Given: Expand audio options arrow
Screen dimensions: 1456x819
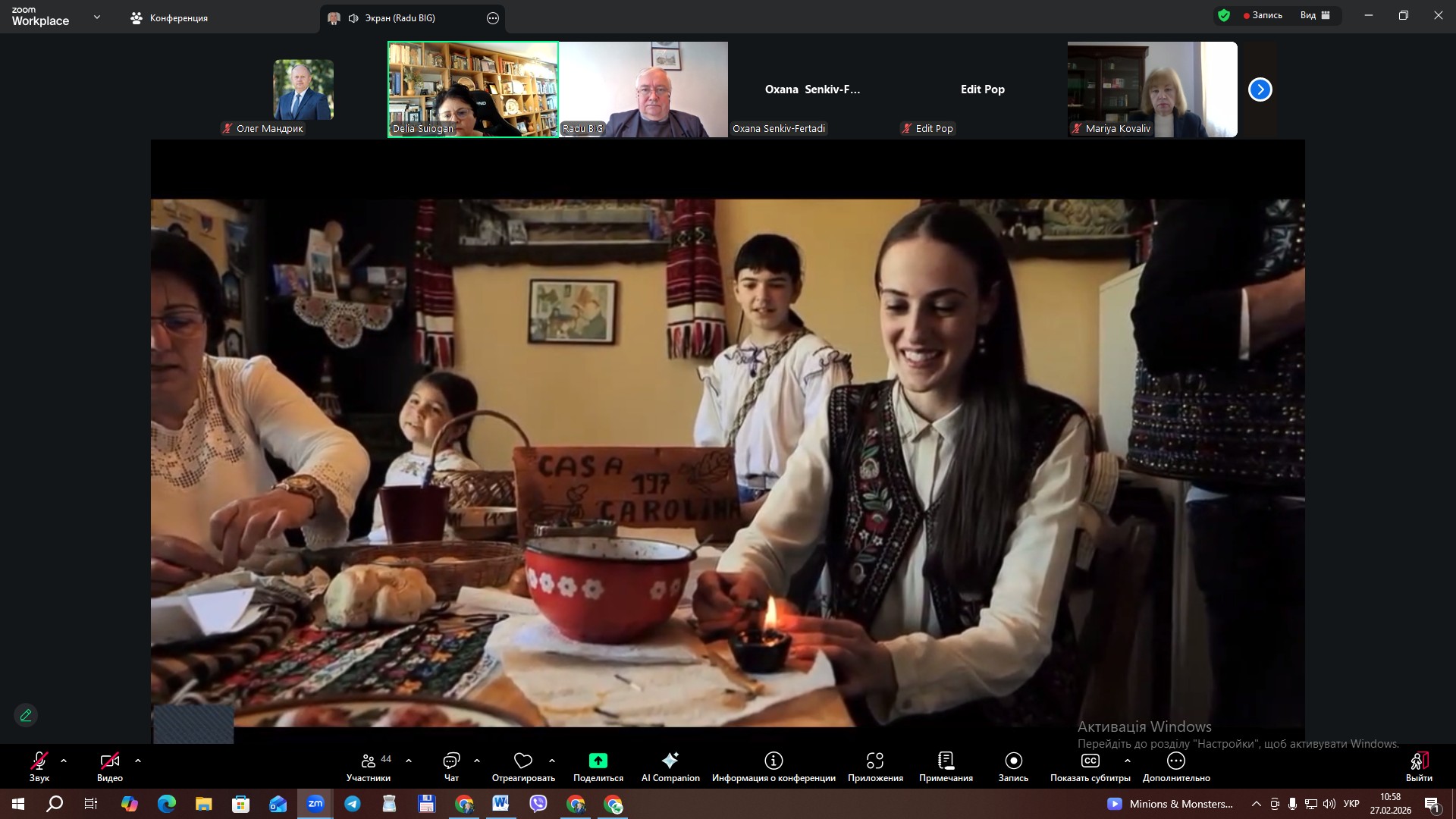Looking at the screenshot, I should (x=64, y=761).
